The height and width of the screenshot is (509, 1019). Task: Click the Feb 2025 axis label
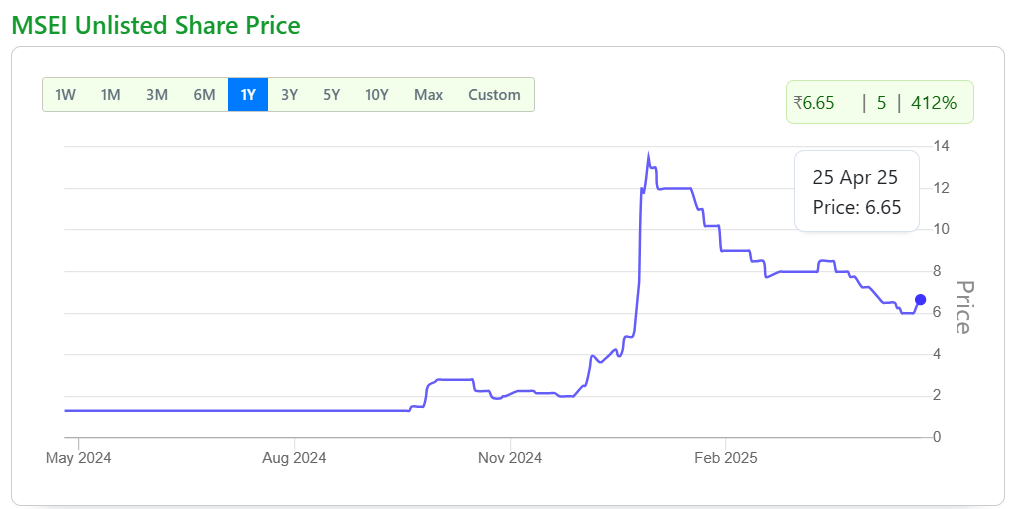click(725, 458)
